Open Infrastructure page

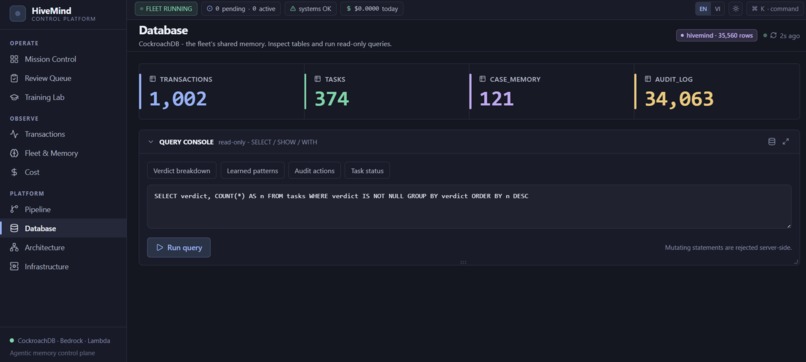click(x=63, y=266)
